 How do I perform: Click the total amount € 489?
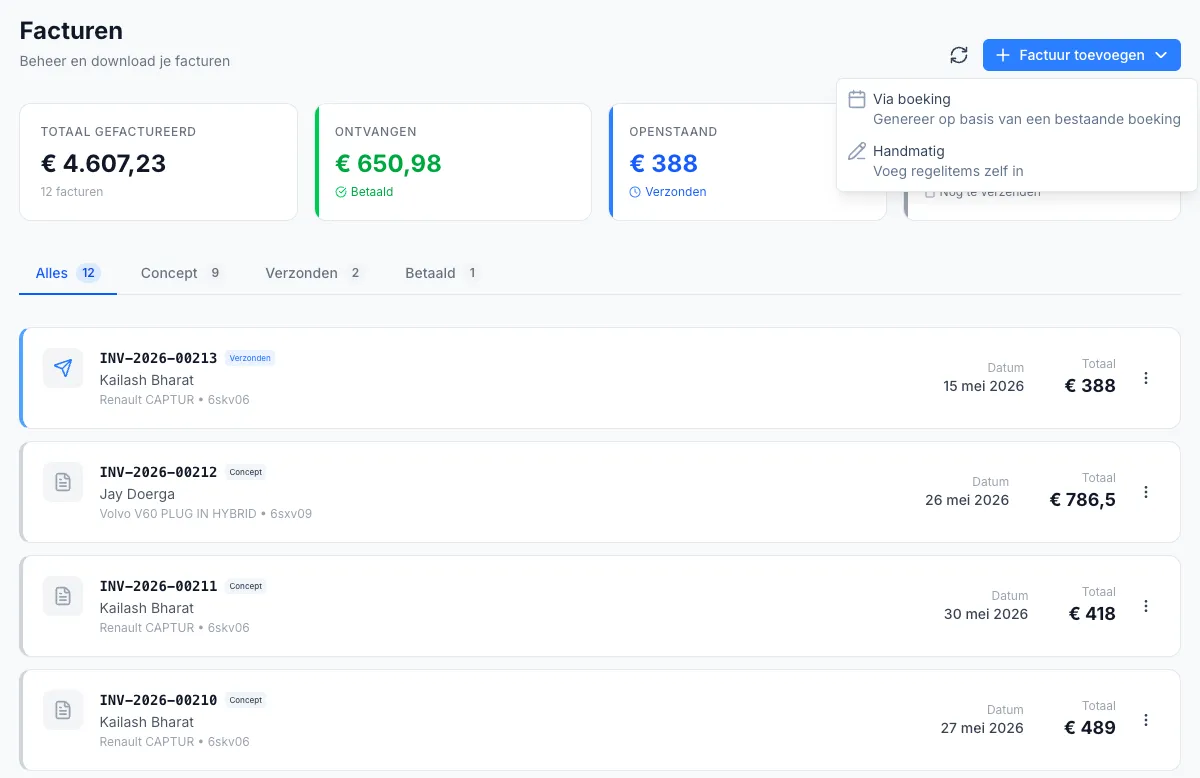[1090, 728]
